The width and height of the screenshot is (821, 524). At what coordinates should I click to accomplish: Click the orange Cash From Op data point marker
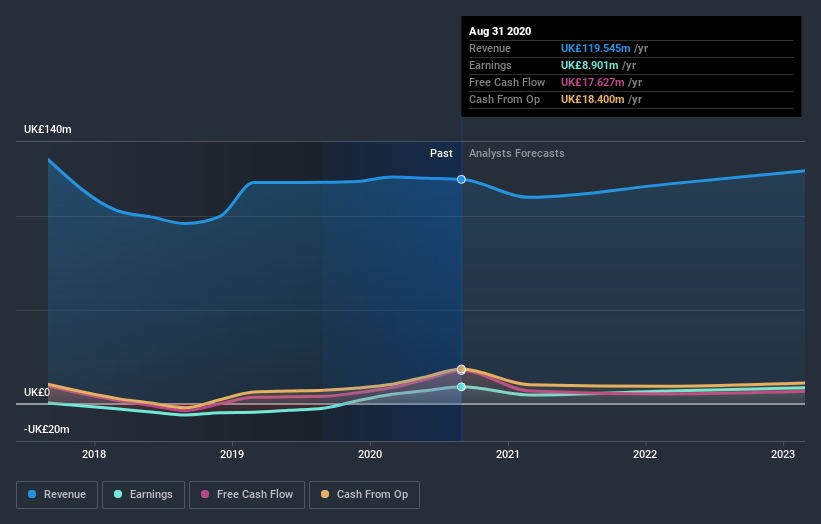[x=461, y=369]
